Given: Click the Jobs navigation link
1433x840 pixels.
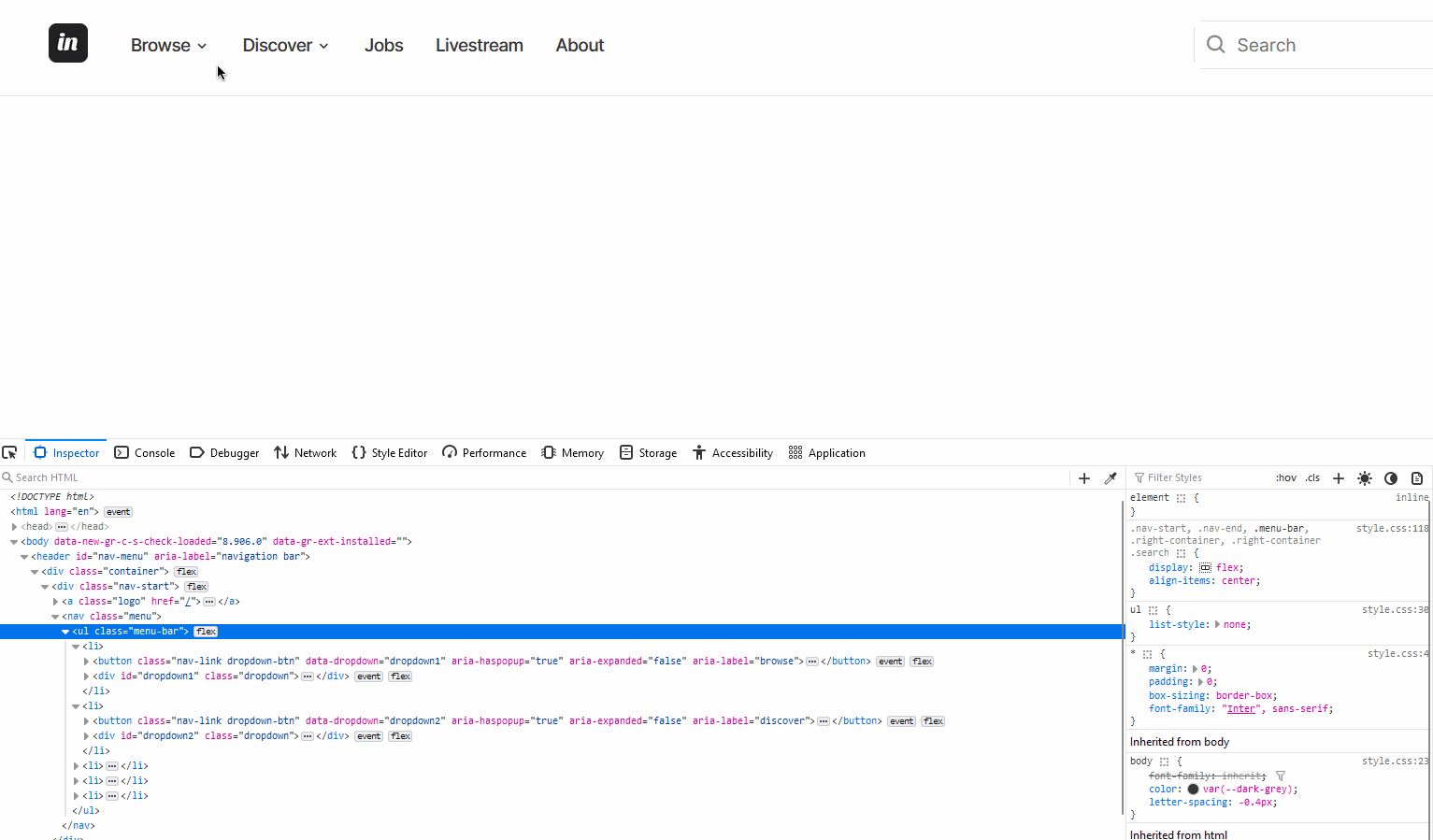Looking at the screenshot, I should tap(383, 45).
